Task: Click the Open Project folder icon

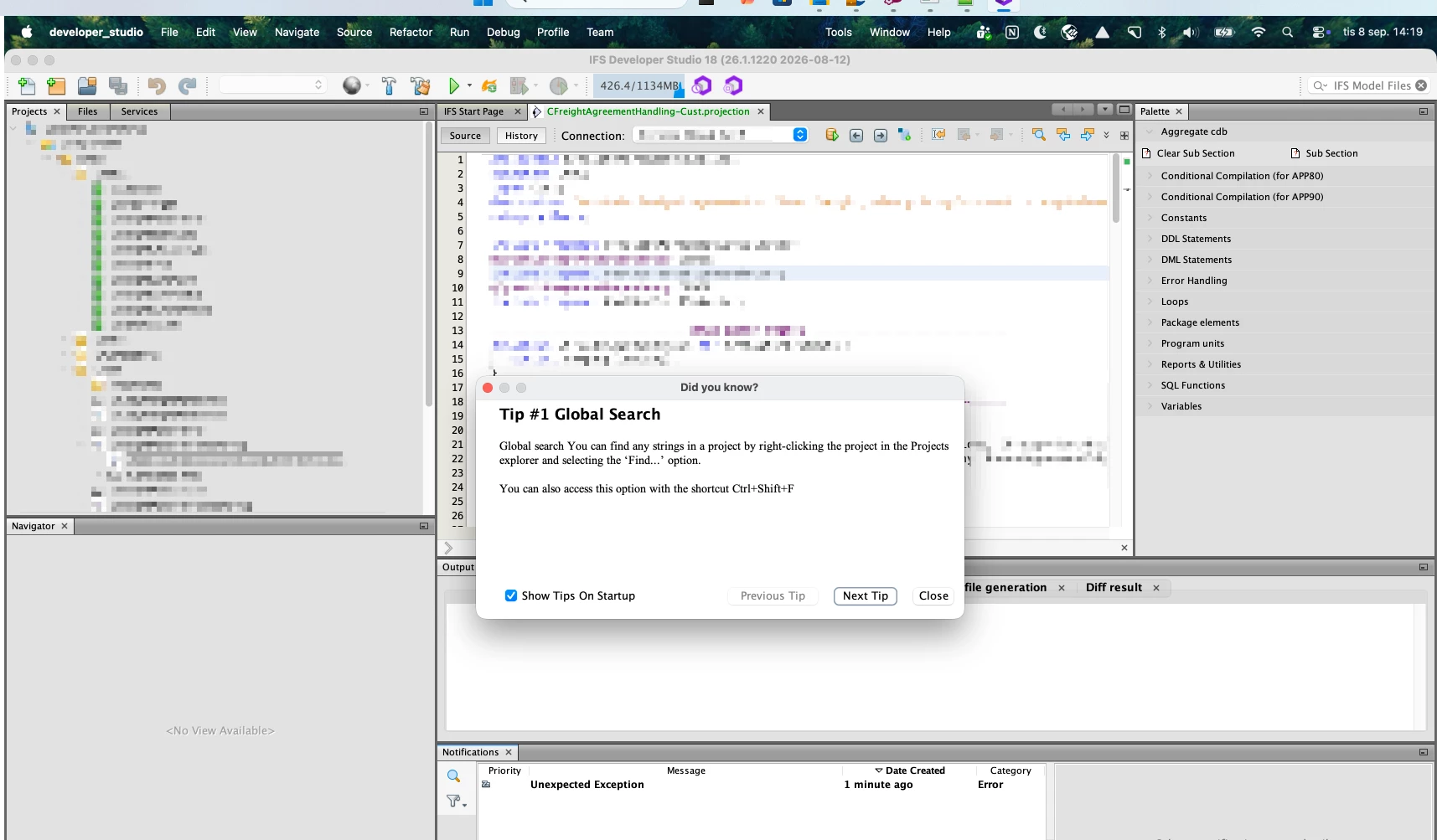Action: click(87, 85)
